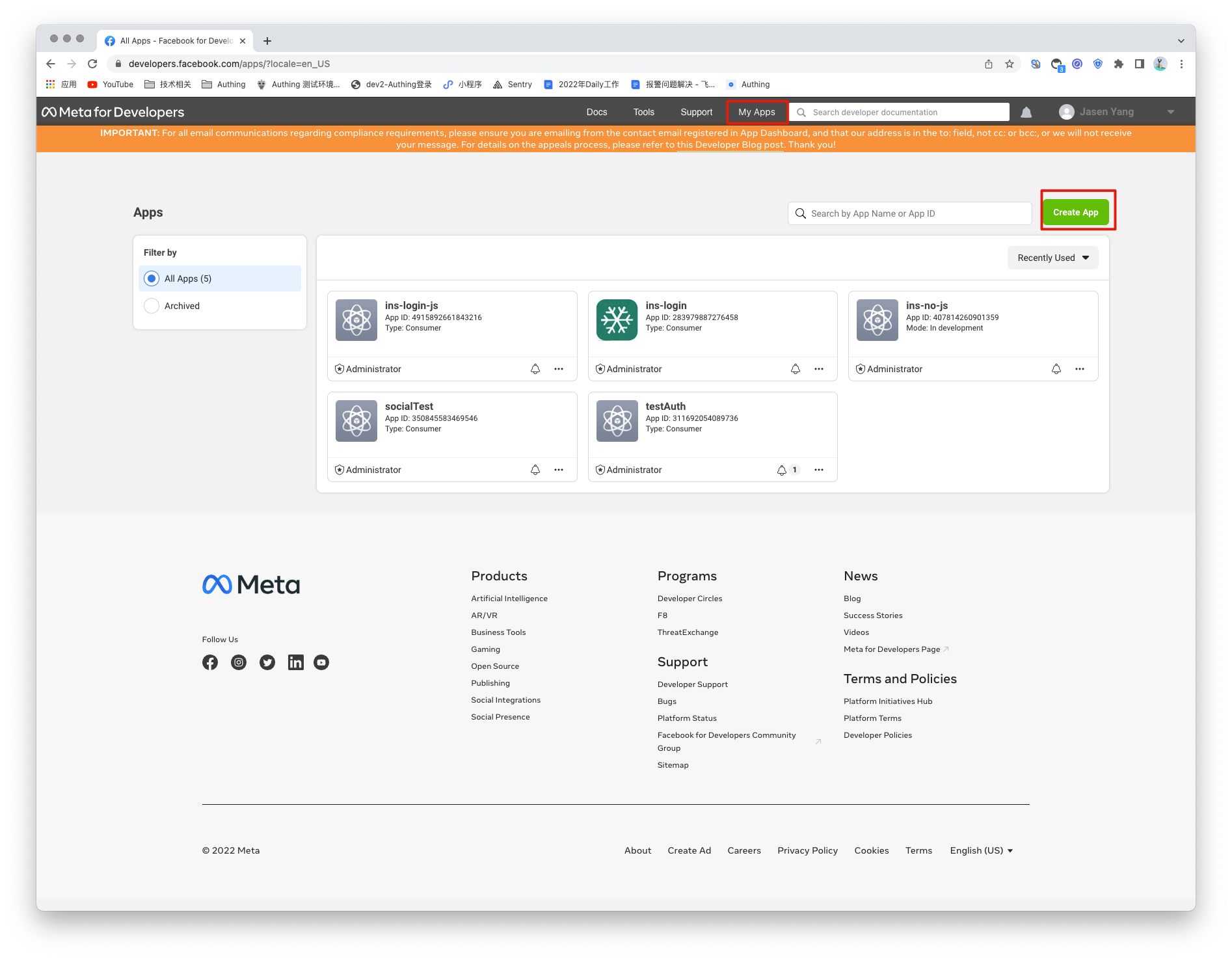
Task: Bookmark this page with the star icon
Action: 1009,64
